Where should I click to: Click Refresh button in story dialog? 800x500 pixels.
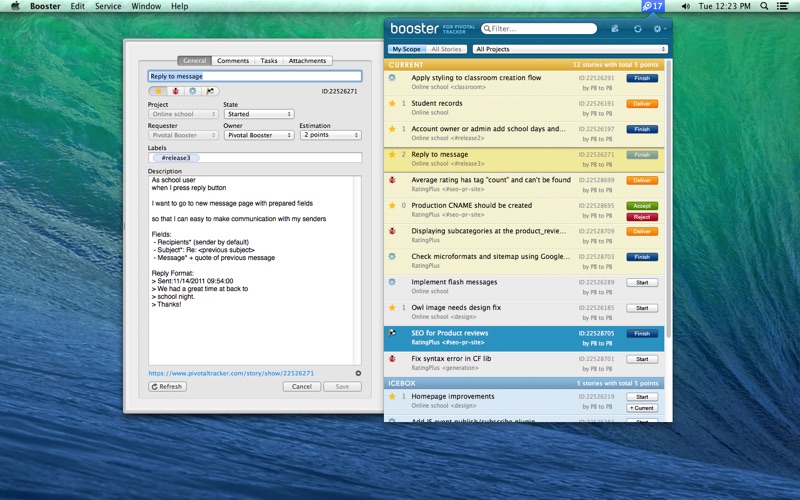pos(167,387)
